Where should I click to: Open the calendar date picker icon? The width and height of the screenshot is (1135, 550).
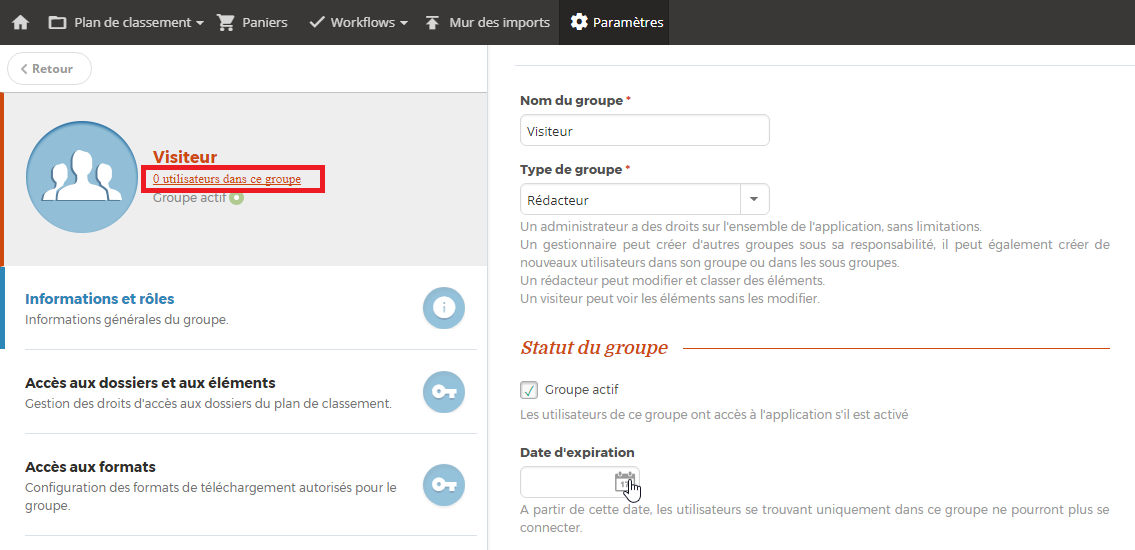coord(625,482)
